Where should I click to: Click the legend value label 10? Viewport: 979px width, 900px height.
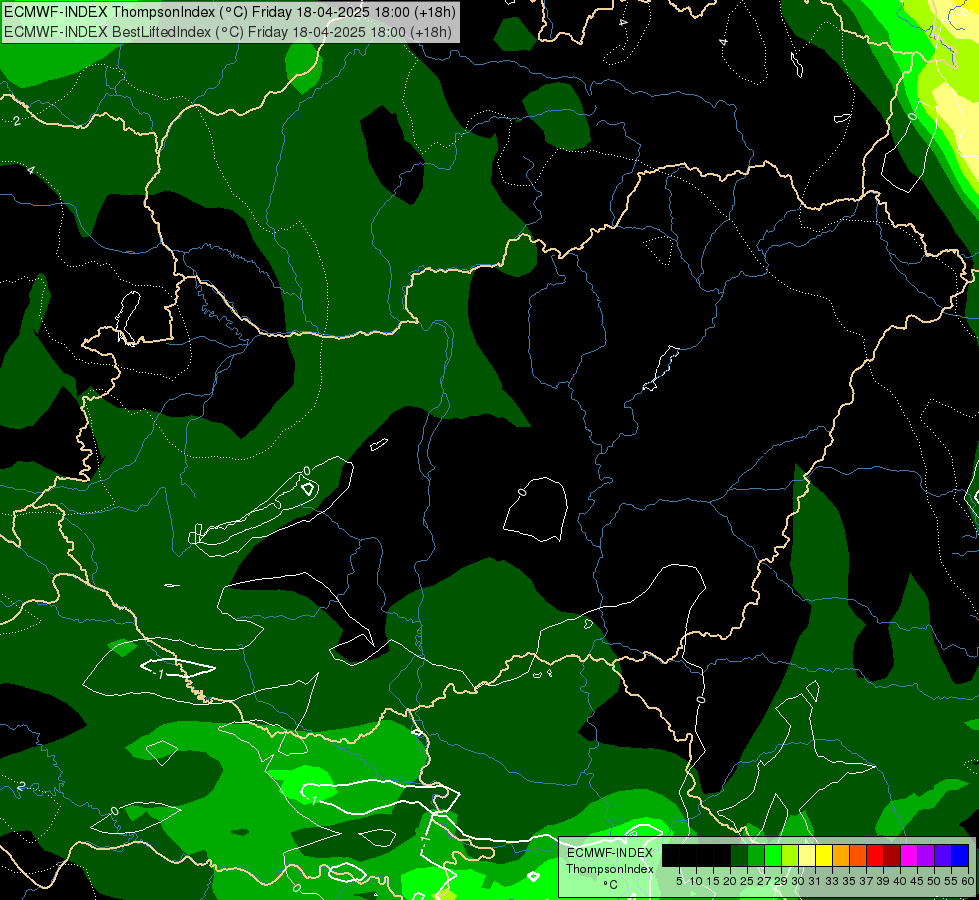click(696, 881)
